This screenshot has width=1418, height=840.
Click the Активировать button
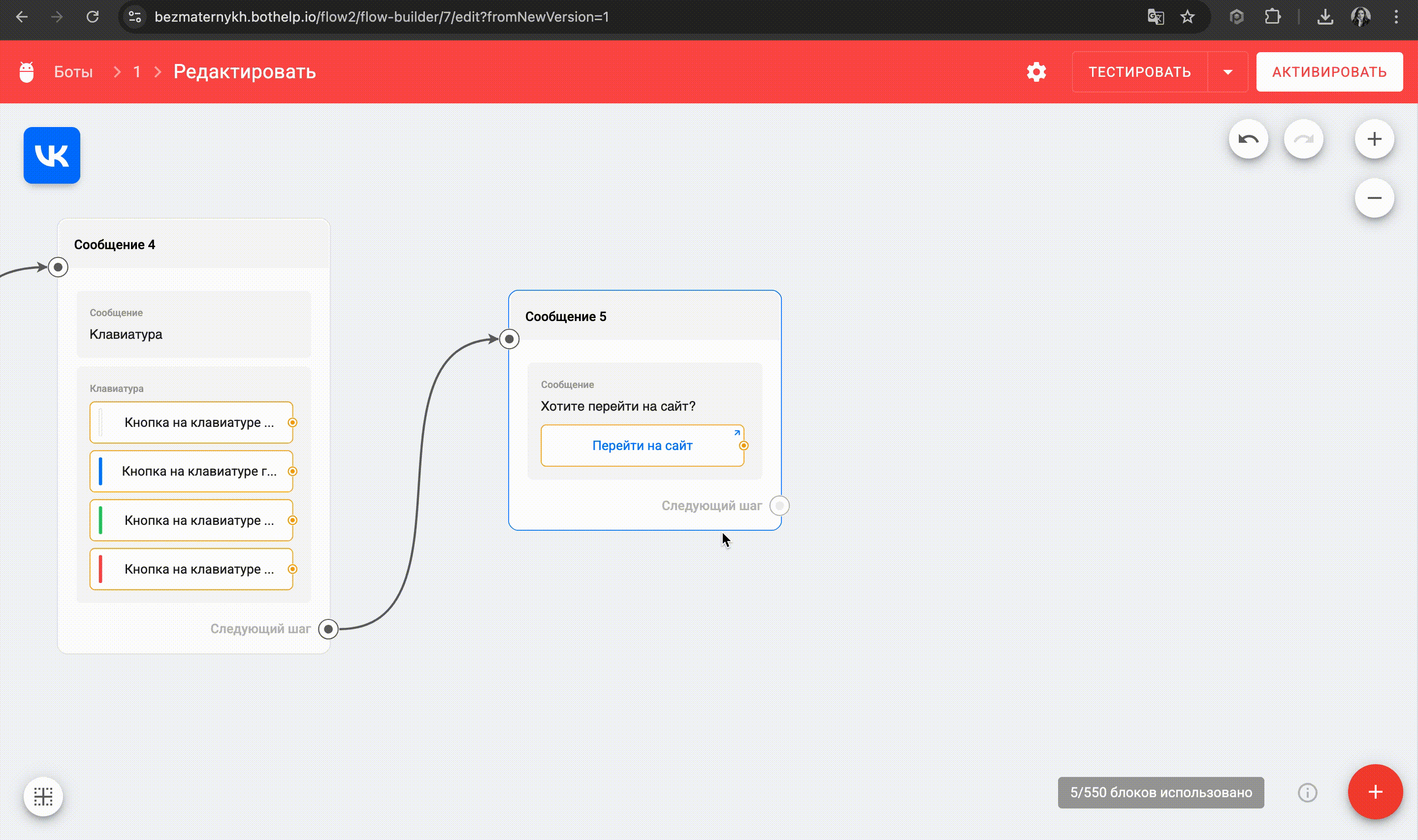point(1328,72)
